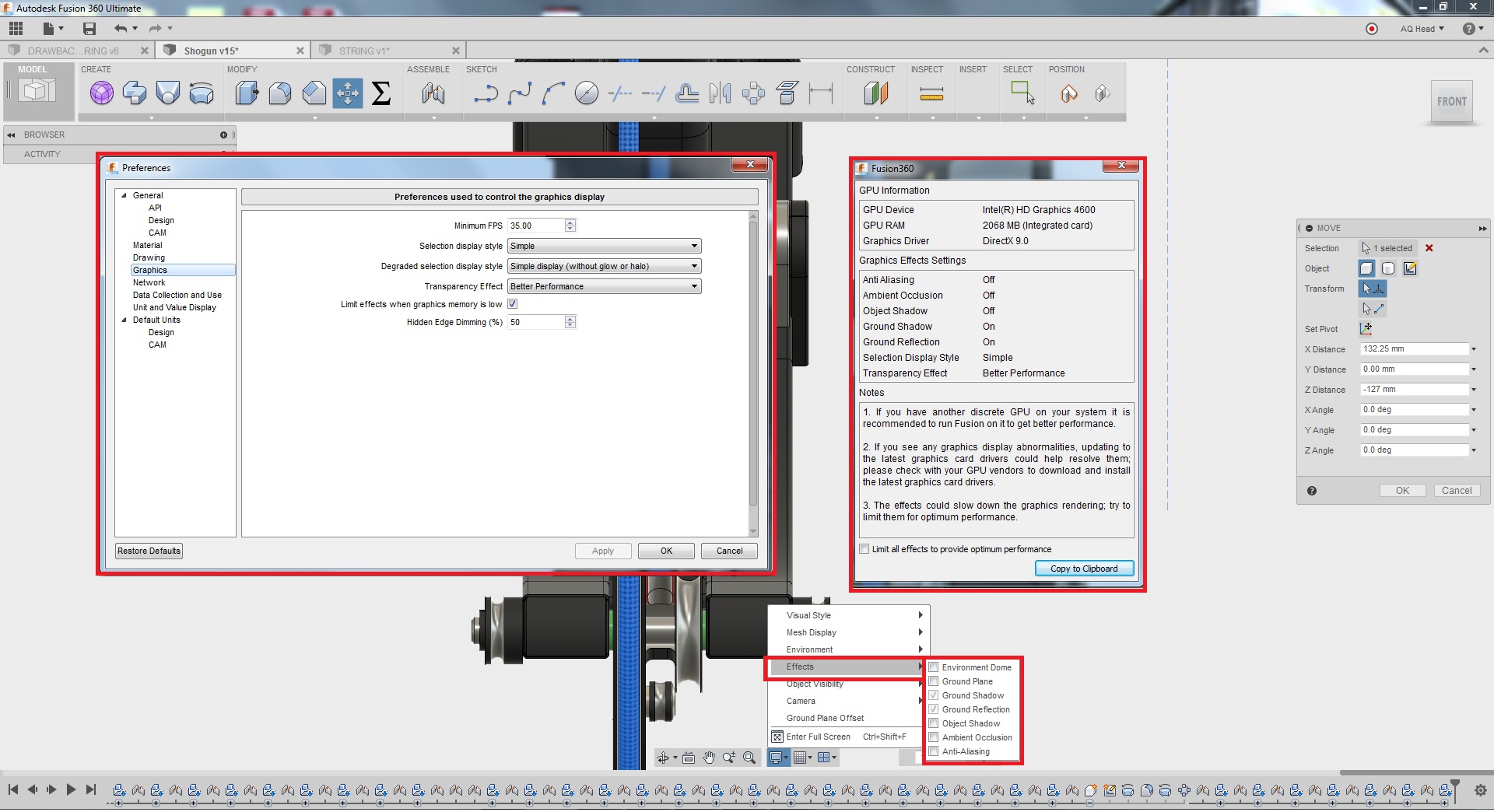Viewport: 1494px width, 812px height.
Task: Click the Move panel help question icon
Action: click(1312, 491)
